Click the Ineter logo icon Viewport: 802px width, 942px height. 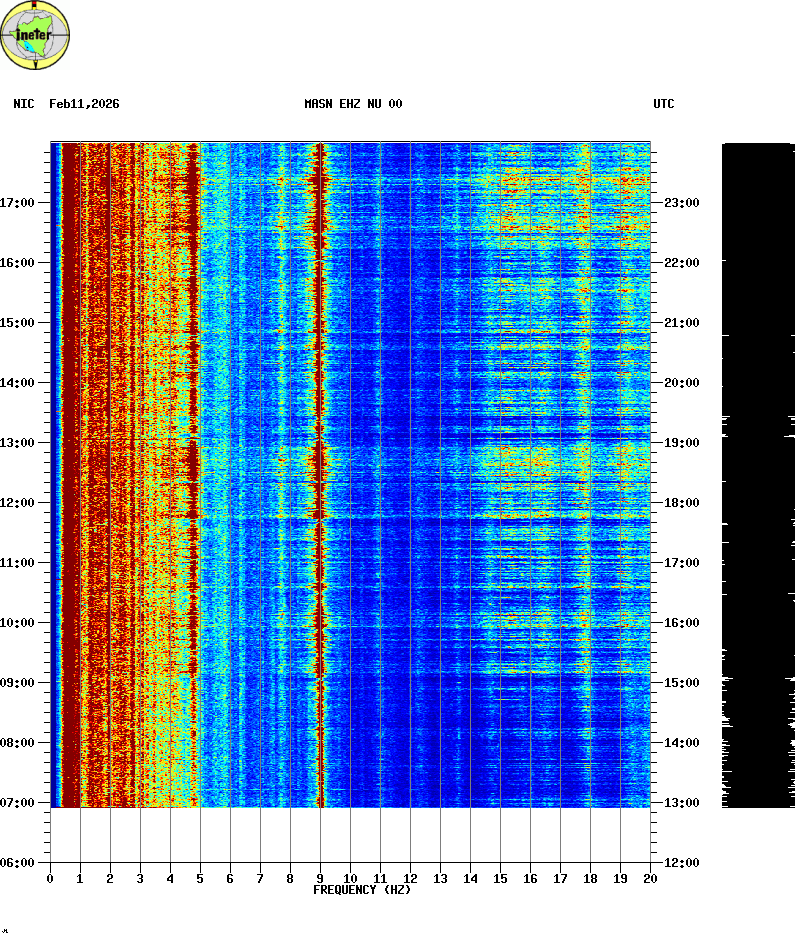coord(36,36)
